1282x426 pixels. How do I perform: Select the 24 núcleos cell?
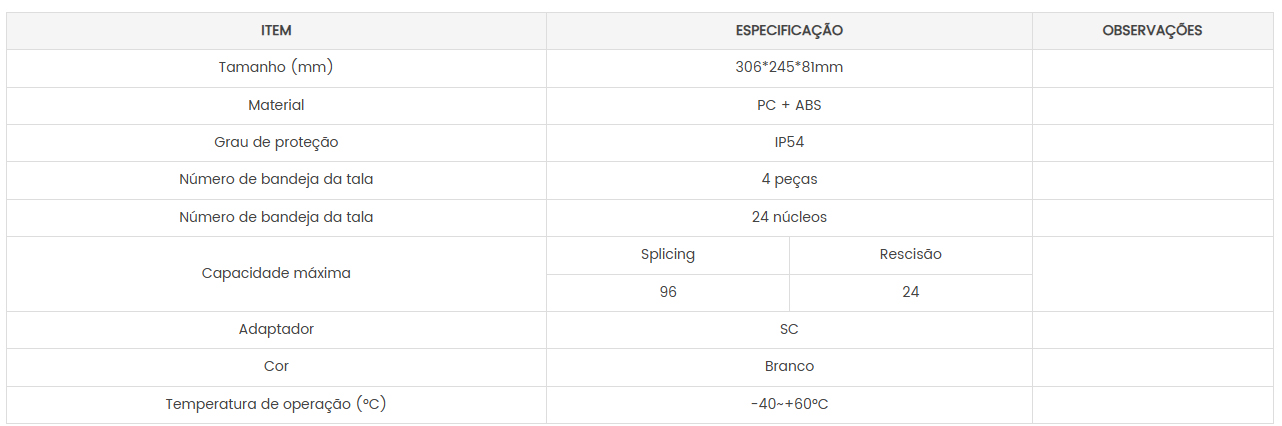[789, 217]
